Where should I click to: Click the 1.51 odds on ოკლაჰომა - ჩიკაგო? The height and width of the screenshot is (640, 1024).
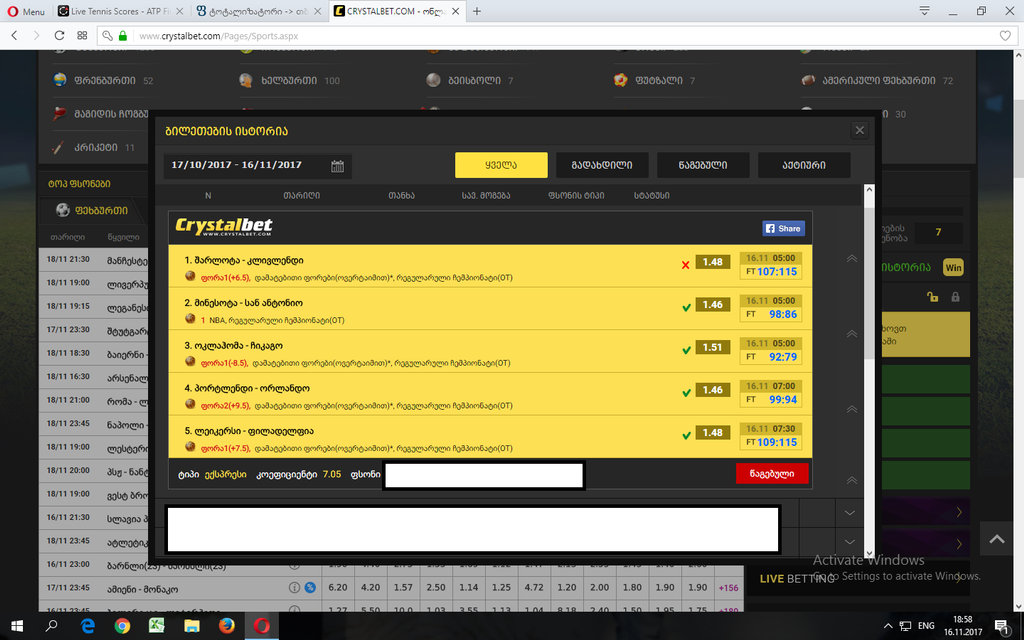[x=712, y=347]
